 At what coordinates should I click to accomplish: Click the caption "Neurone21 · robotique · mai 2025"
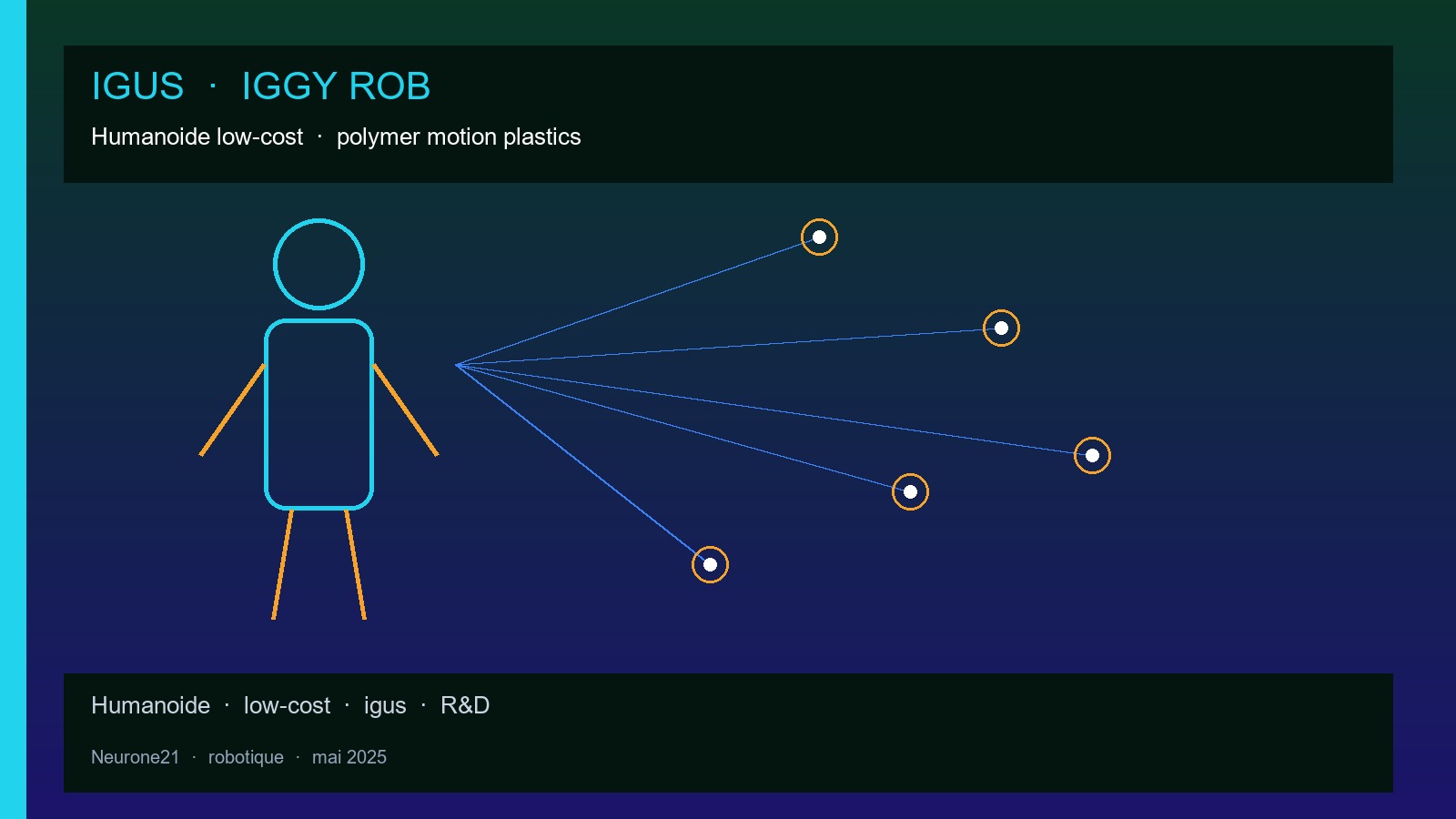click(238, 757)
